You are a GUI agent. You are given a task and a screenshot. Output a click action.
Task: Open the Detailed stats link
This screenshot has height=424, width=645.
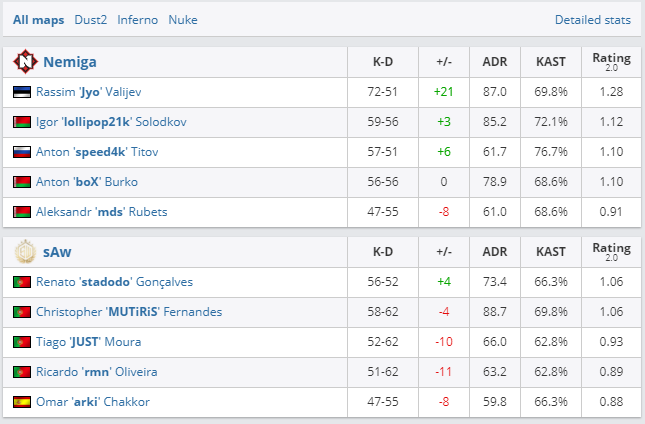point(593,19)
